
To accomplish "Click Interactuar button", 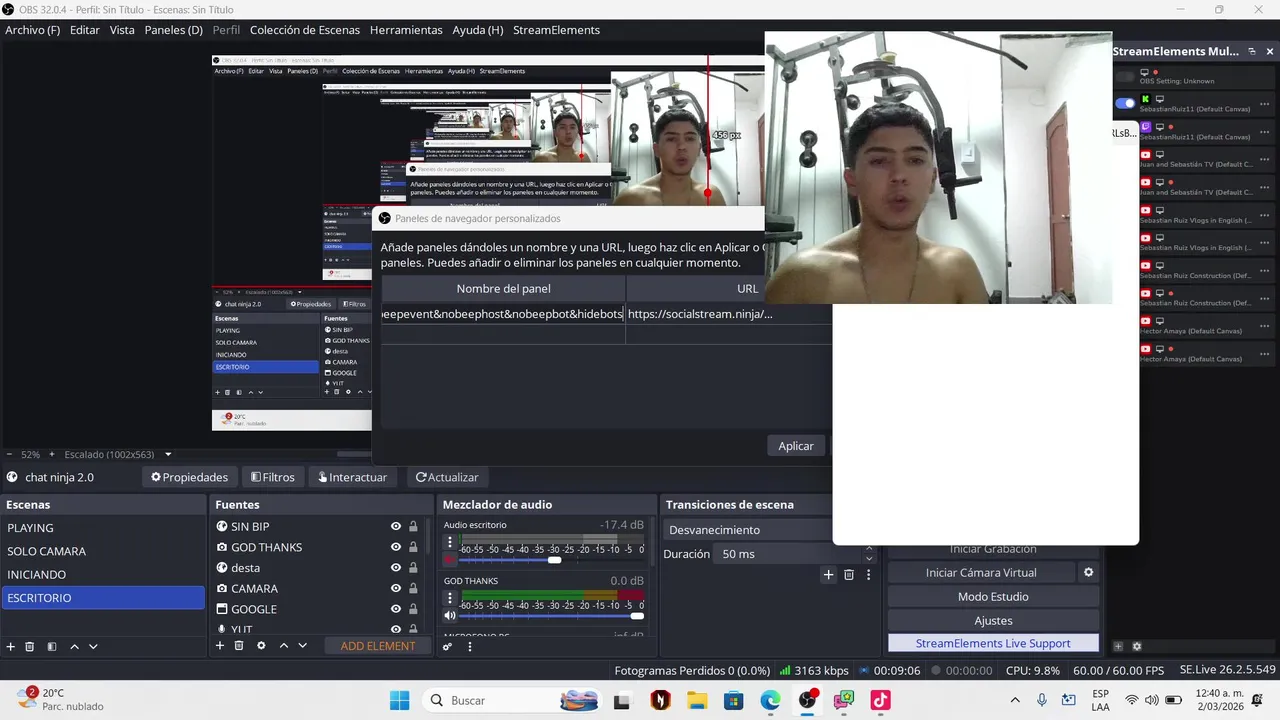I will pos(353,477).
